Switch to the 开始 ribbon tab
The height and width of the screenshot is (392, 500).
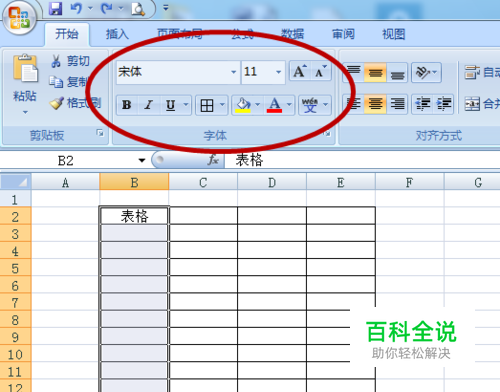[67, 34]
